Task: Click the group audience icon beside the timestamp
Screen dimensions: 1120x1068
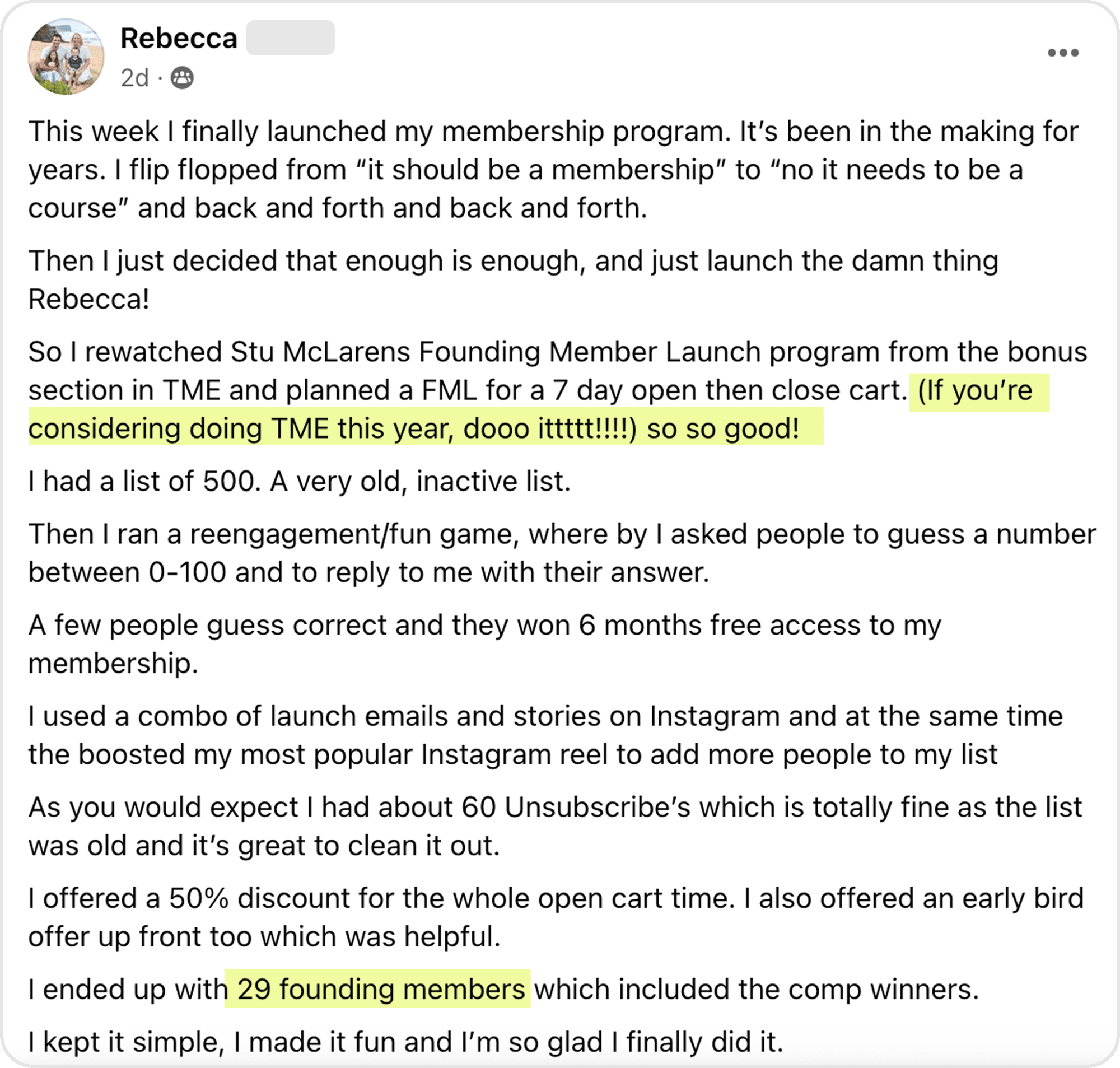Action: 182,78
